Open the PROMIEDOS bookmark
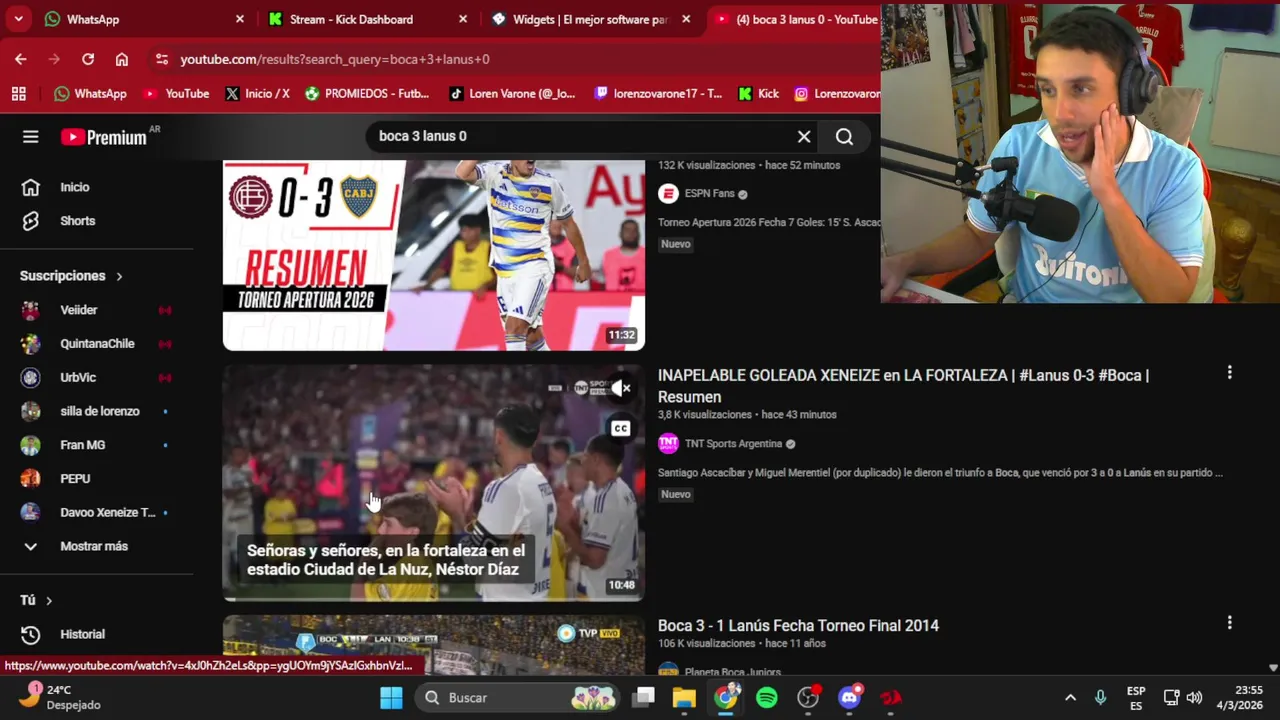This screenshot has height=720, width=1280. (367, 94)
